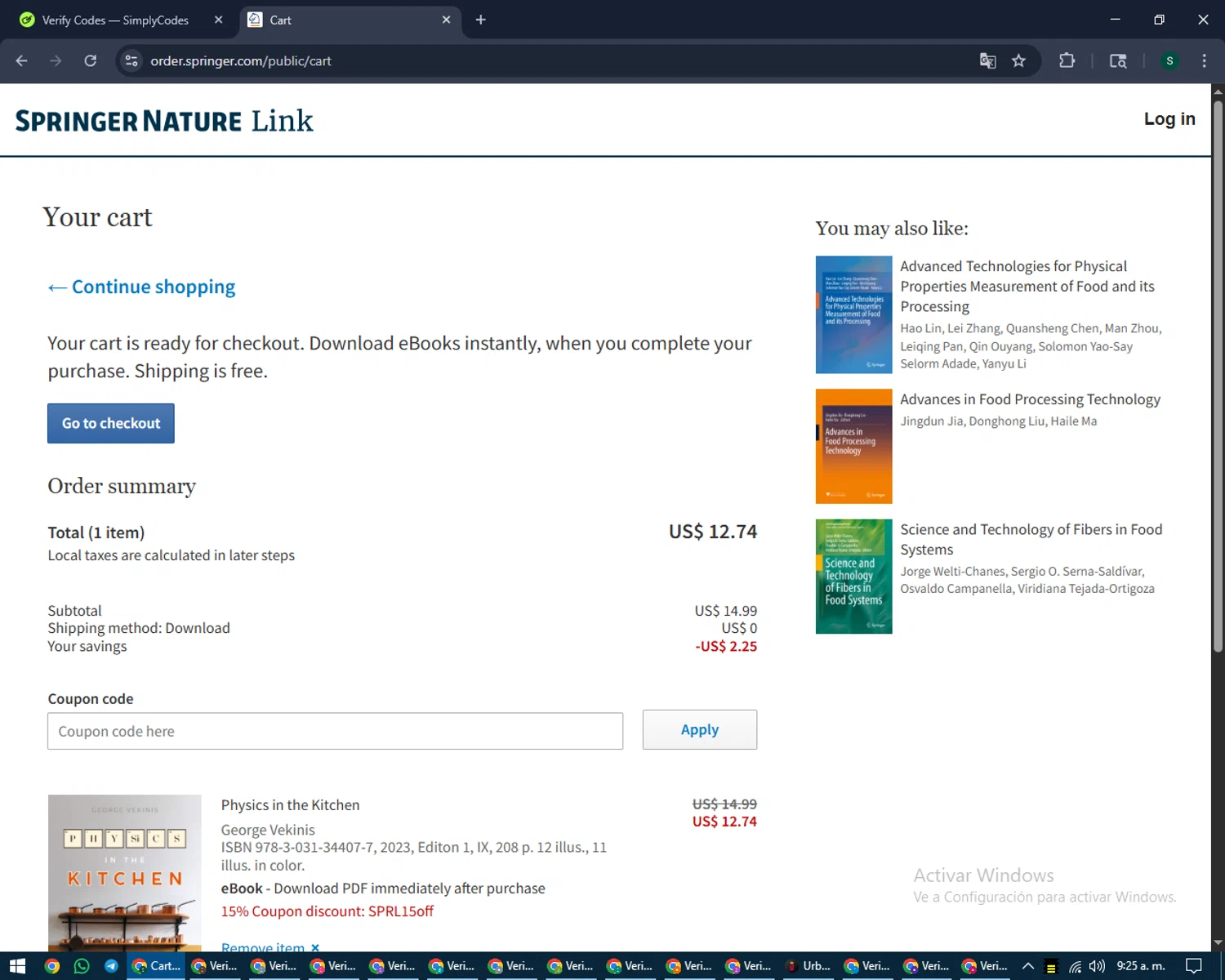This screenshot has height=980, width=1225.
Task: Click the author name George Vekinis
Action: click(x=268, y=830)
